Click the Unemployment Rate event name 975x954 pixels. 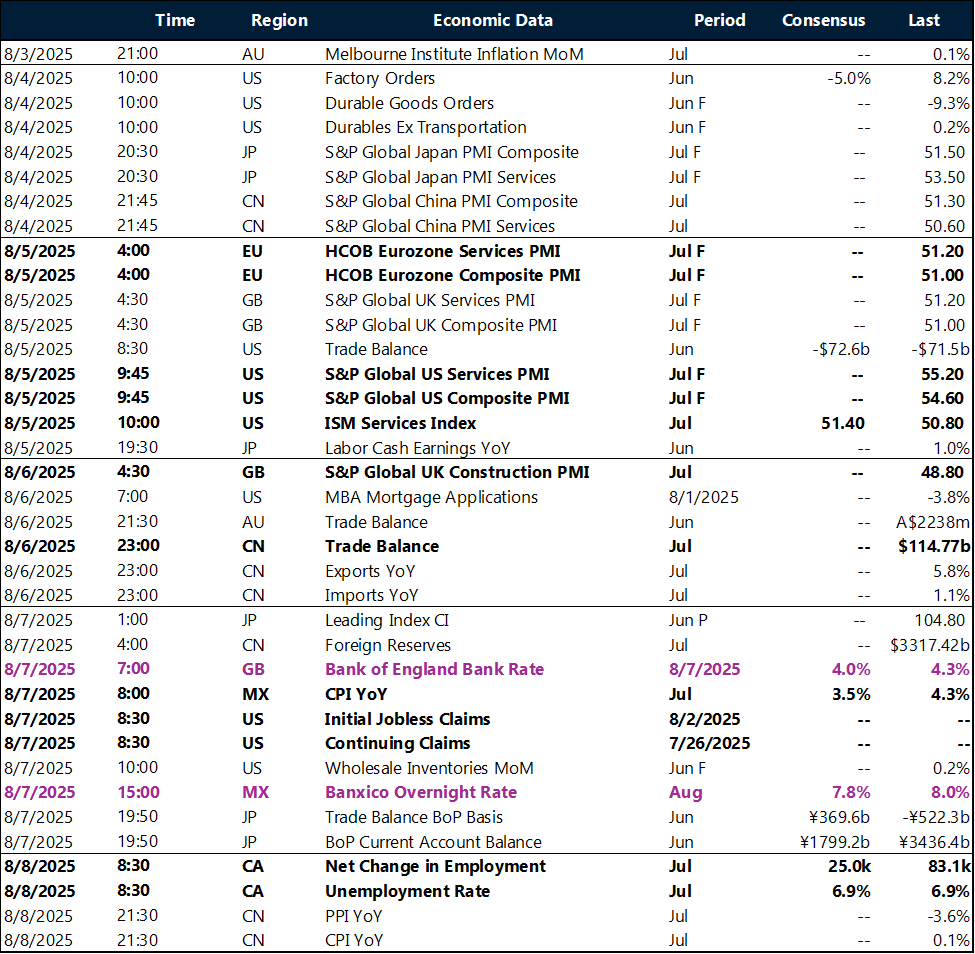coord(407,891)
